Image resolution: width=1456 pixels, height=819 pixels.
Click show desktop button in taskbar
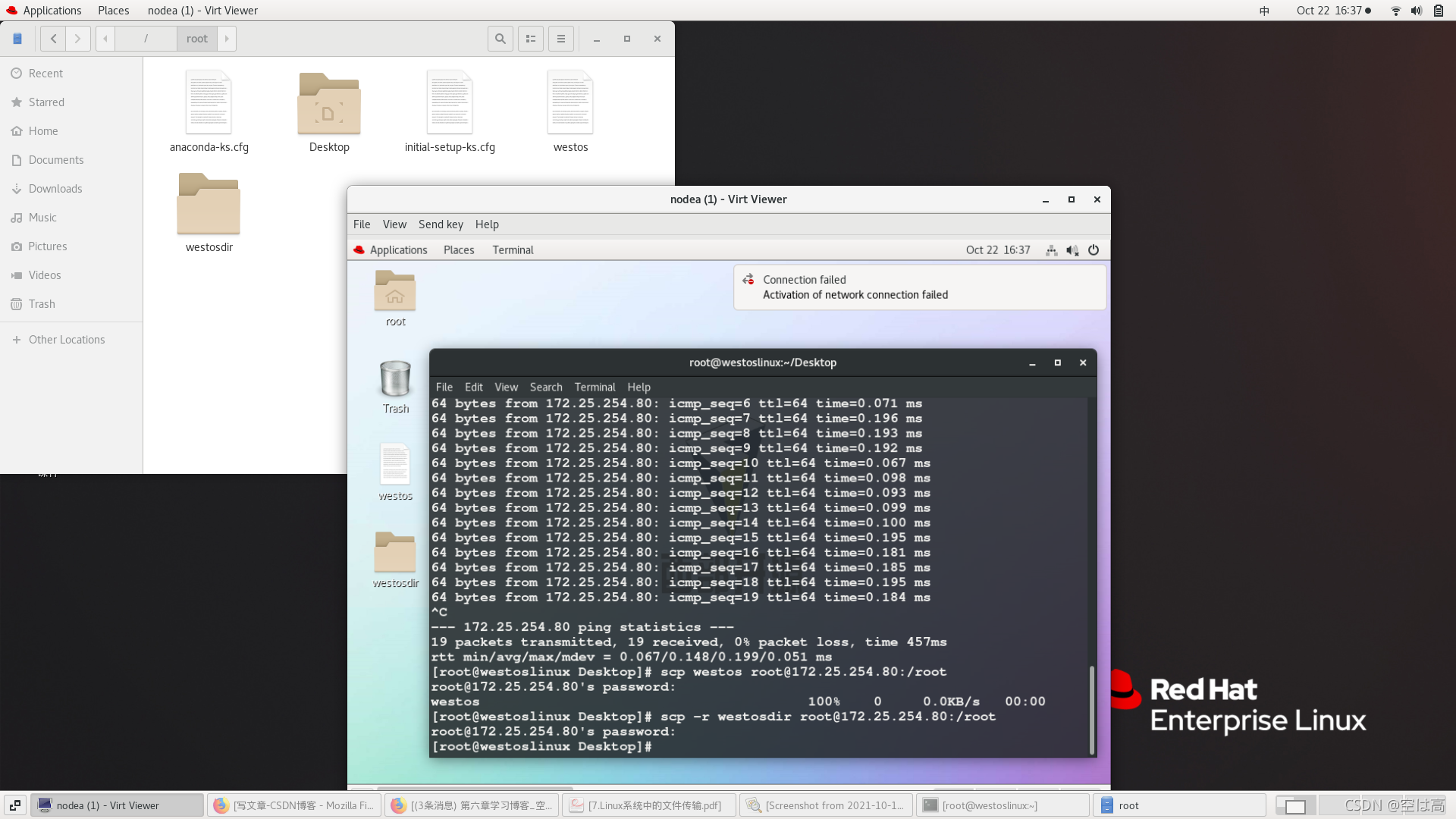(x=15, y=805)
